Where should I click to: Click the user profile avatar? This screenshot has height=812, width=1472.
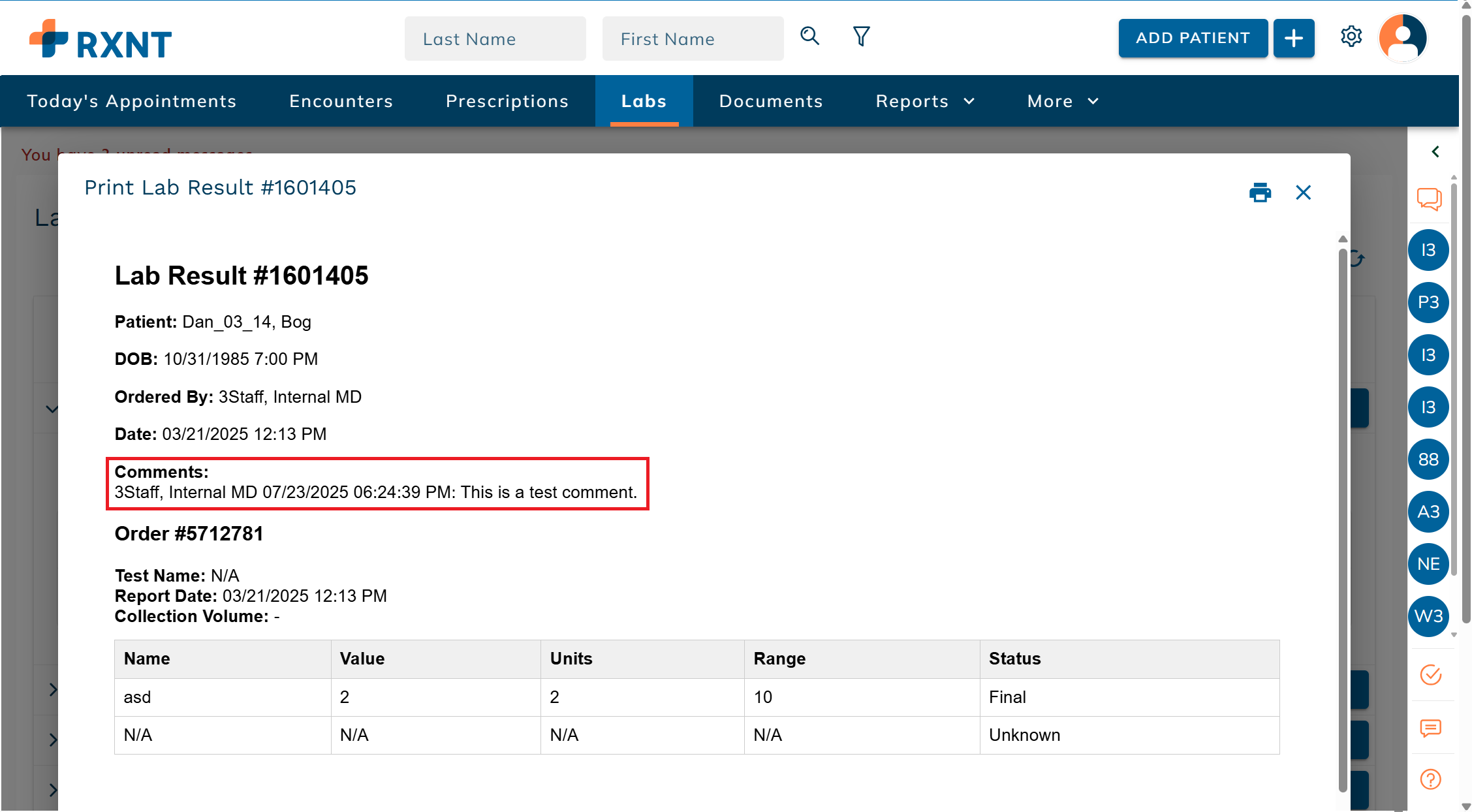click(x=1402, y=38)
